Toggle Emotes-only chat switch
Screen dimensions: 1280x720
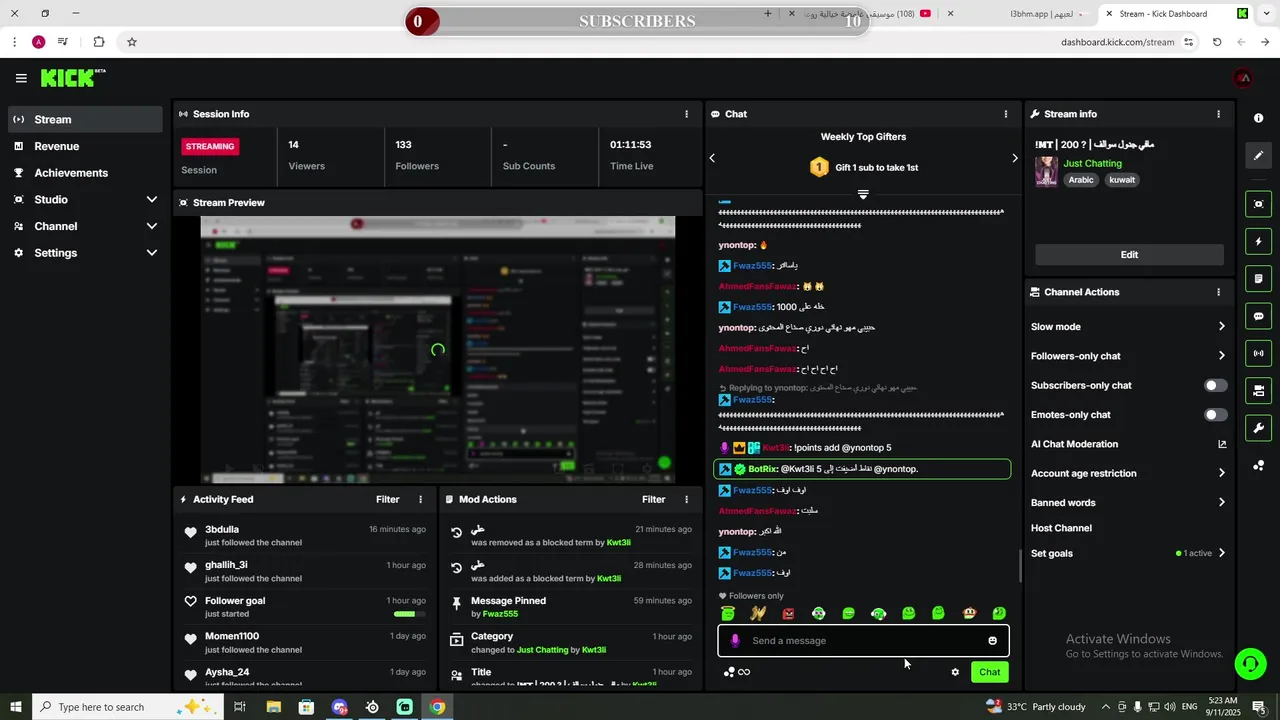point(1215,414)
